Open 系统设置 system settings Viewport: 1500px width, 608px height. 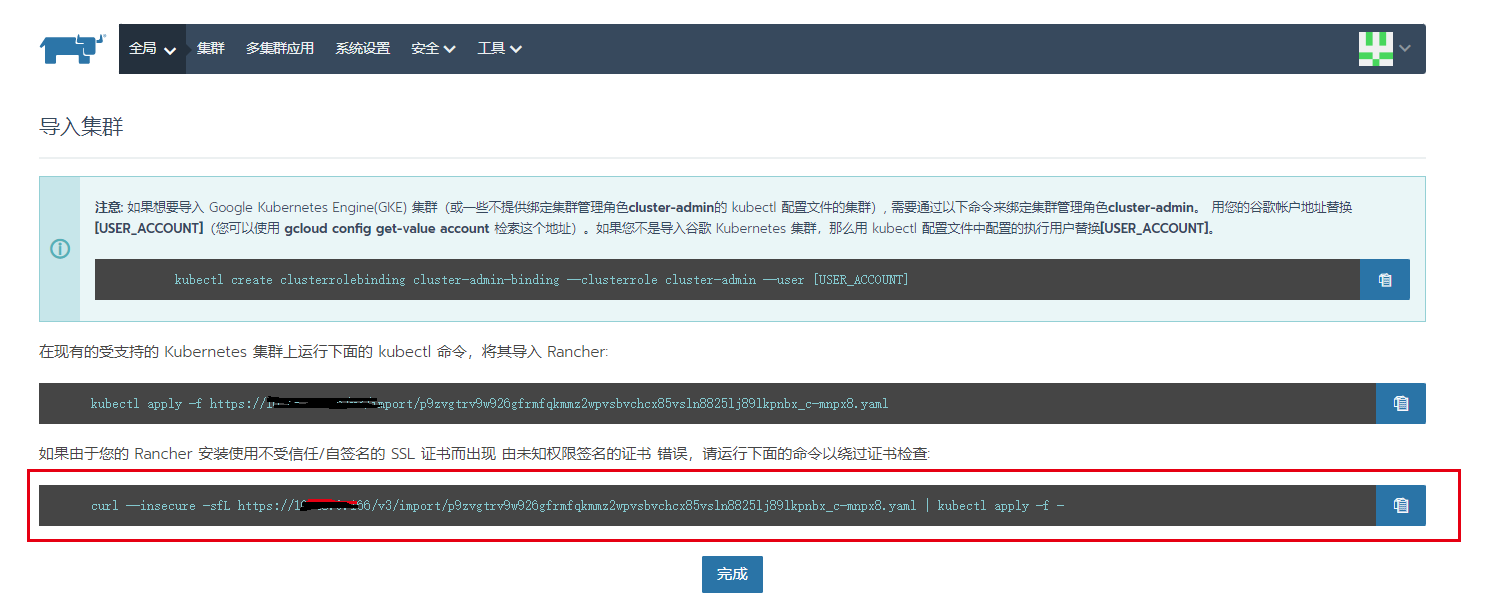[363, 48]
